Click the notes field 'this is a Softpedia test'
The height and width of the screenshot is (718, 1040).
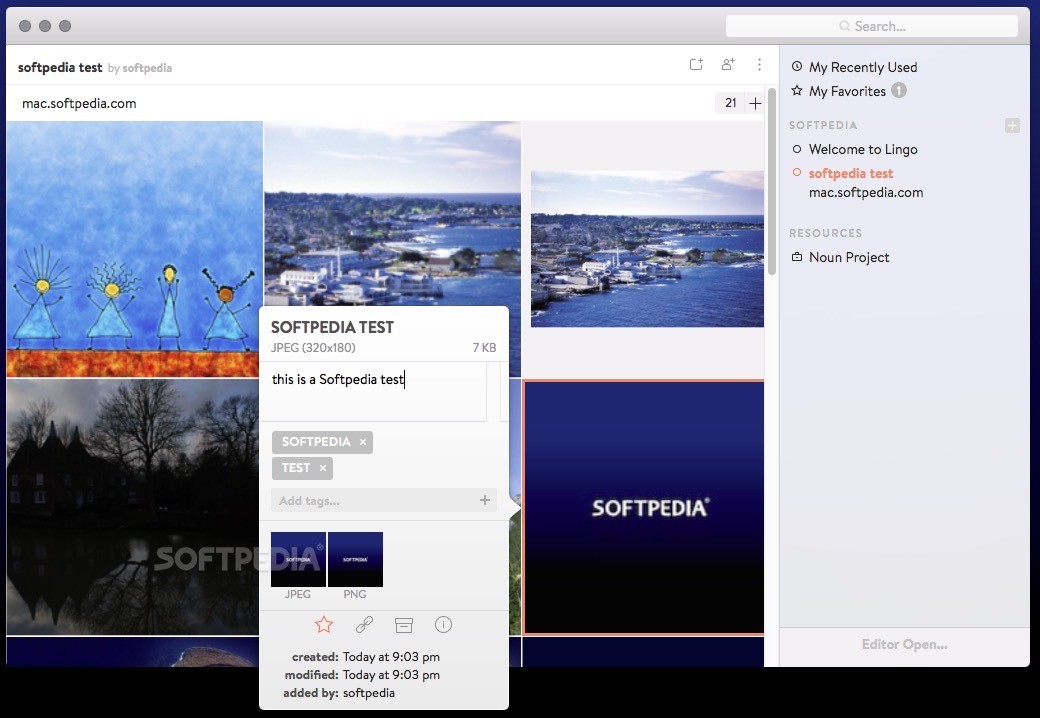(372, 391)
